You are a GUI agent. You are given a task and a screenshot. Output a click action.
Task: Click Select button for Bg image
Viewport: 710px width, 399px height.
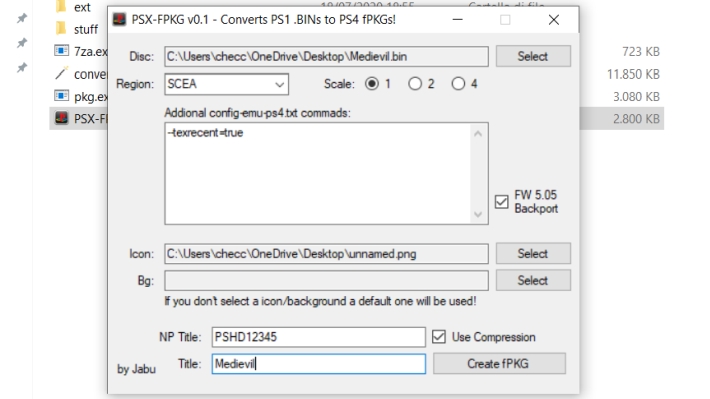click(x=533, y=280)
